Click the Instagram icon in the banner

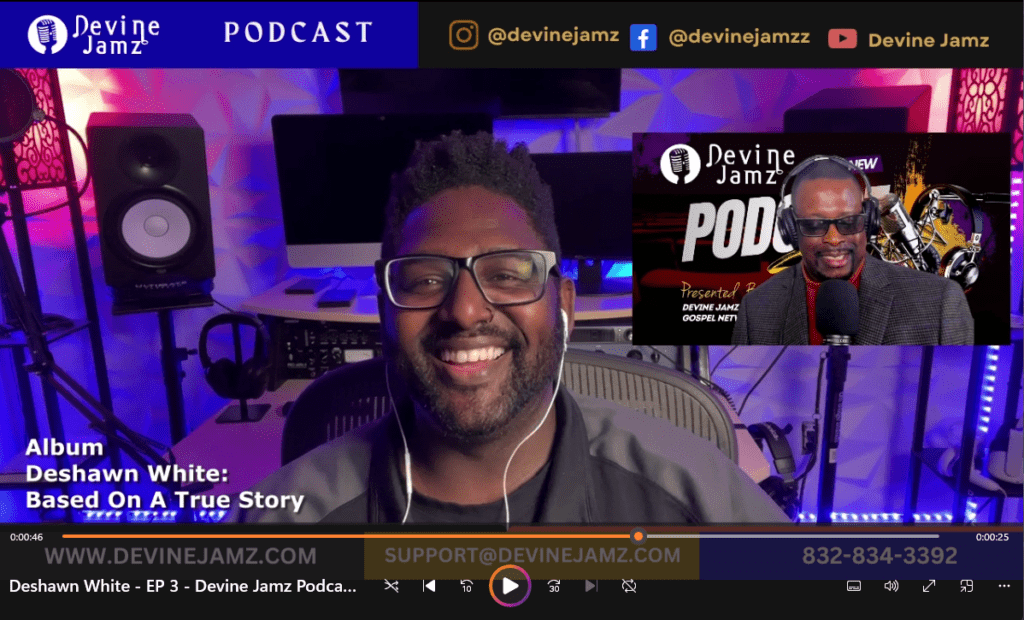[x=463, y=35]
